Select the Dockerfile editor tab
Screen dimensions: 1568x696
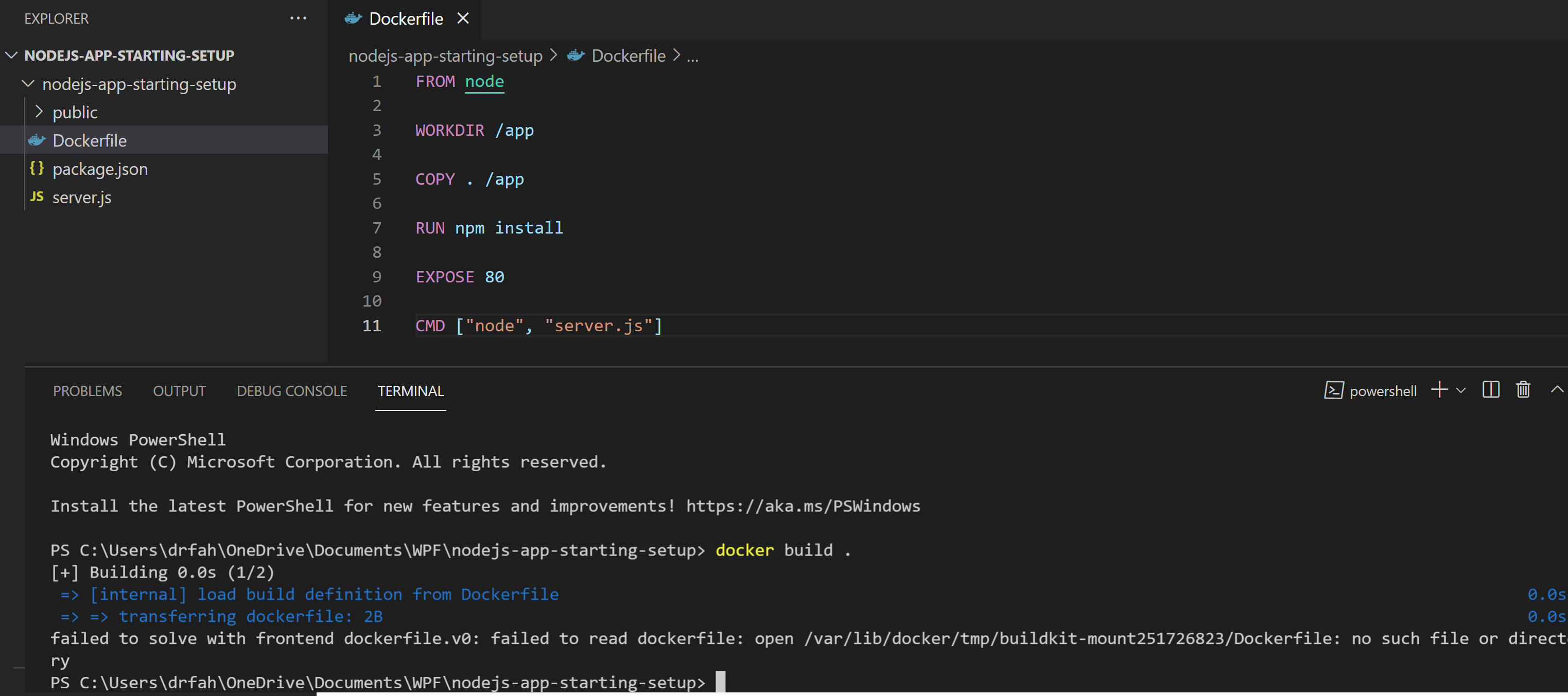[x=406, y=19]
